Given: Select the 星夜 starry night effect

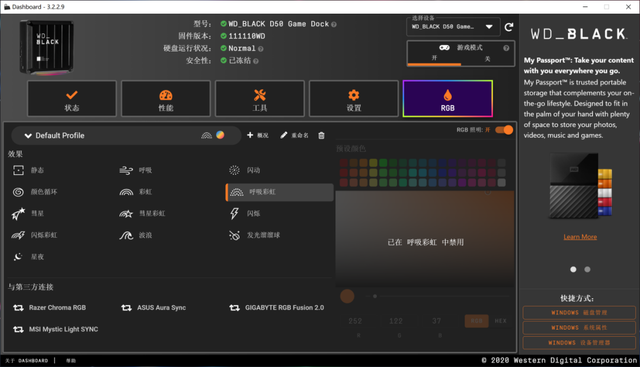Looking at the screenshot, I should pos(28,257).
